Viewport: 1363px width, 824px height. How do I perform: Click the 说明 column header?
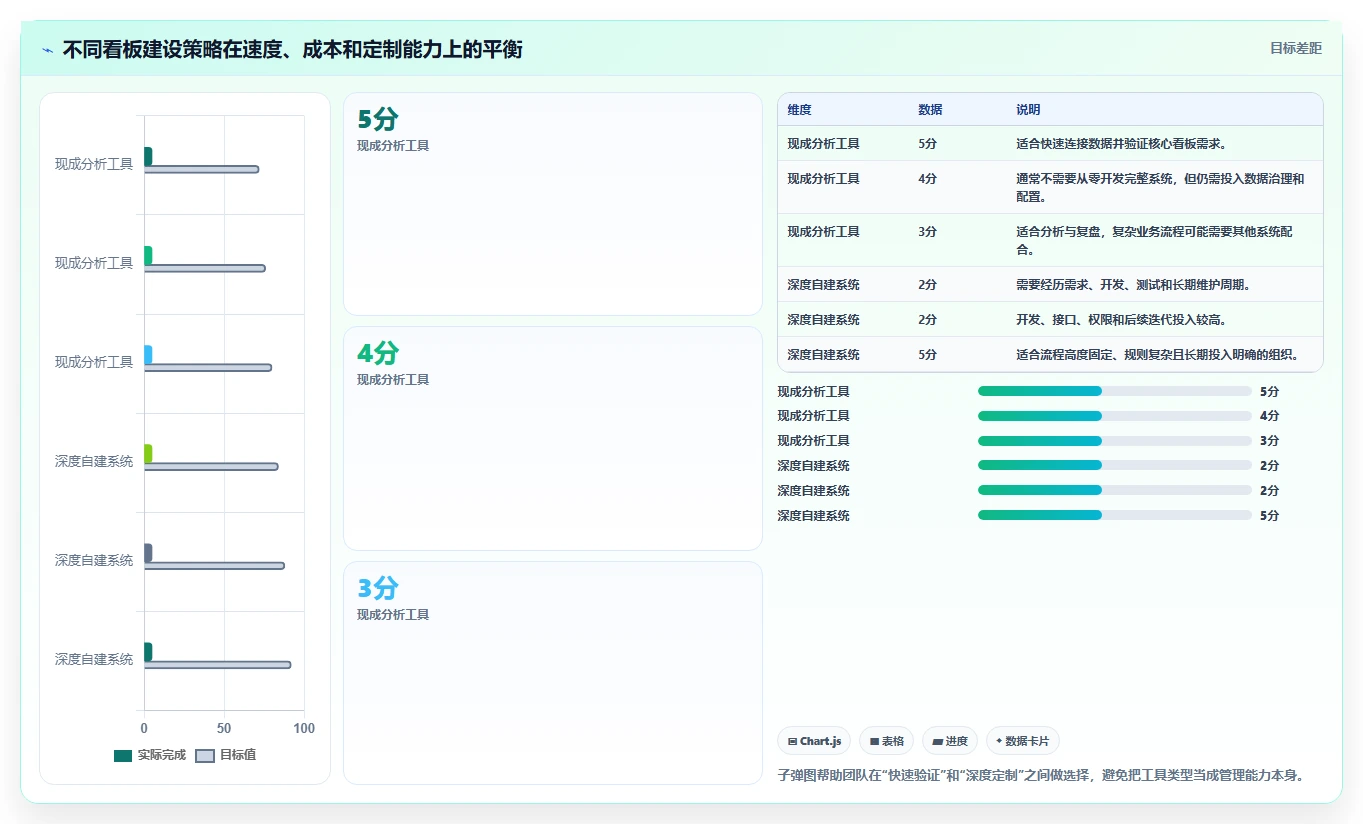pyautogui.click(x=1028, y=110)
